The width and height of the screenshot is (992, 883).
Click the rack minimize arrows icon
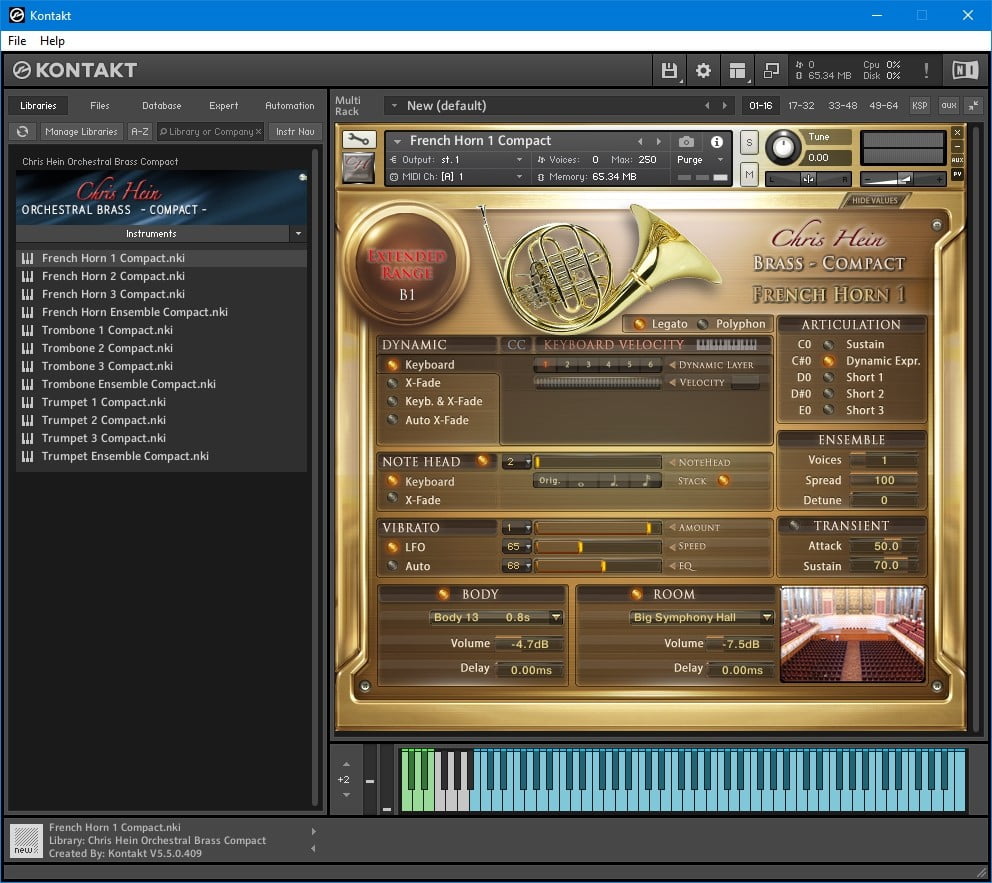point(974,106)
